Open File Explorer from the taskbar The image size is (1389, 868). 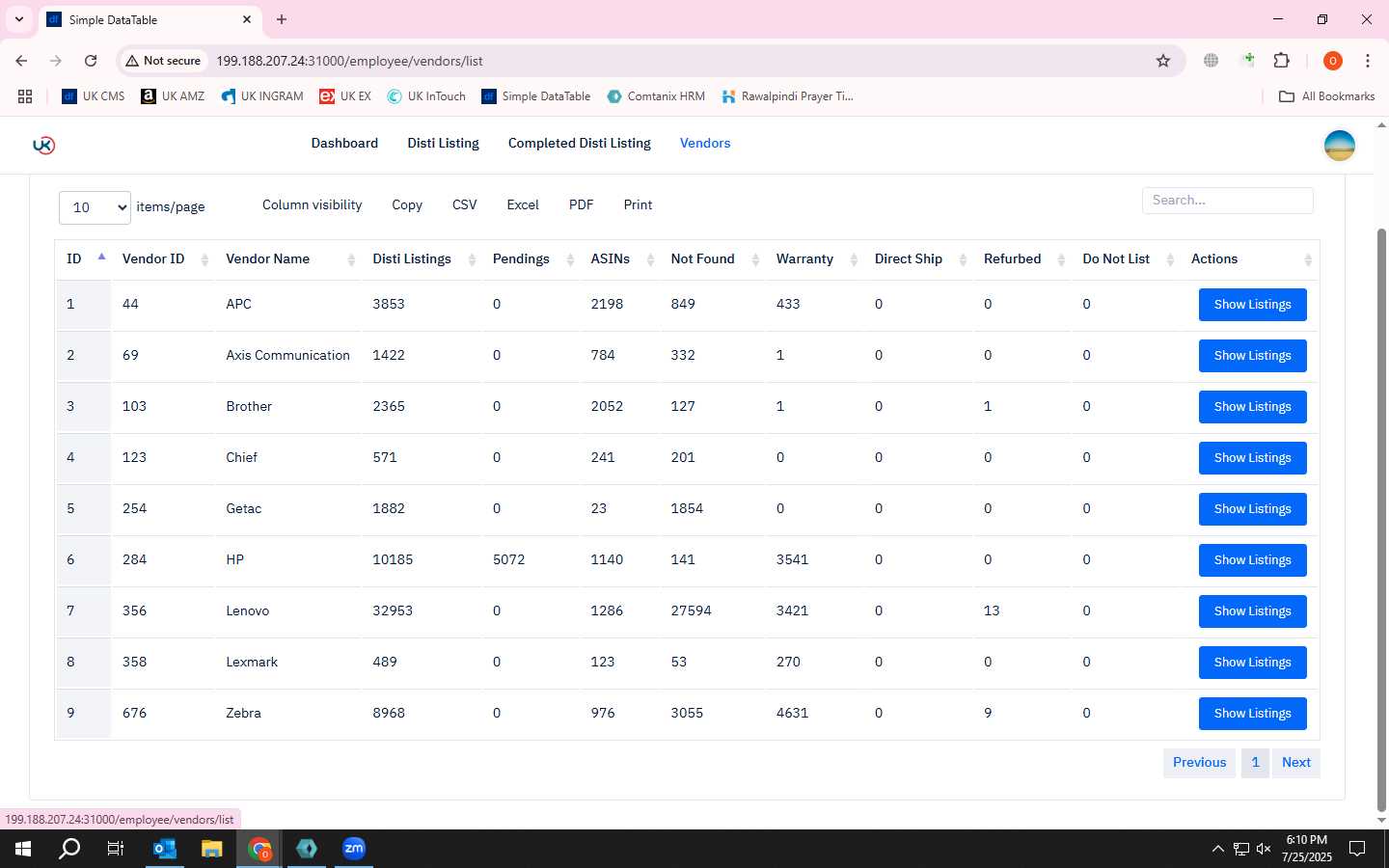tap(212, 849)
